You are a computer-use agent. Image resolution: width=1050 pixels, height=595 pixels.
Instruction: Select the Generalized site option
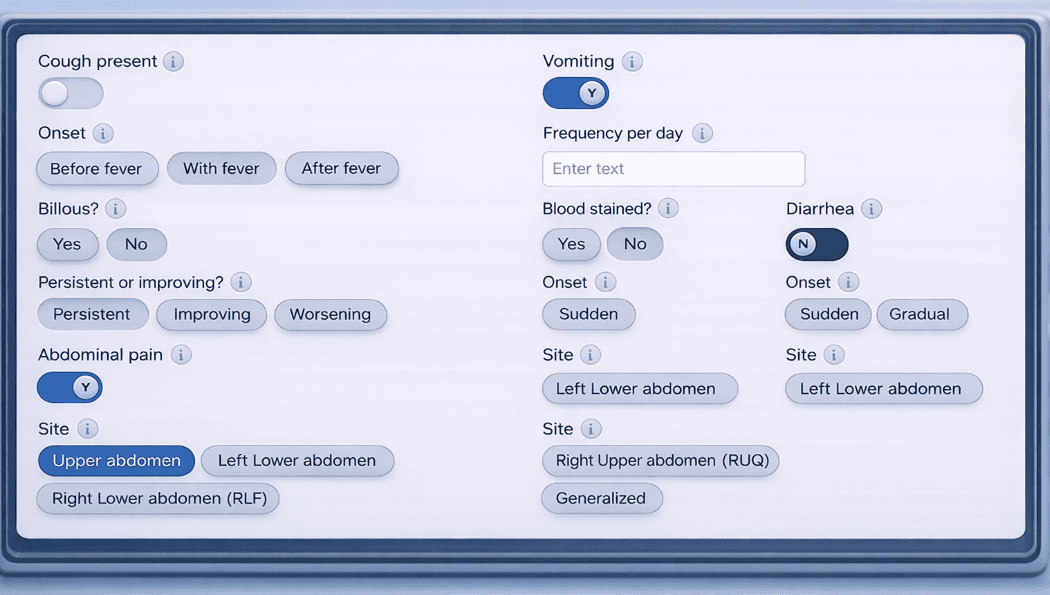(601, 498)
